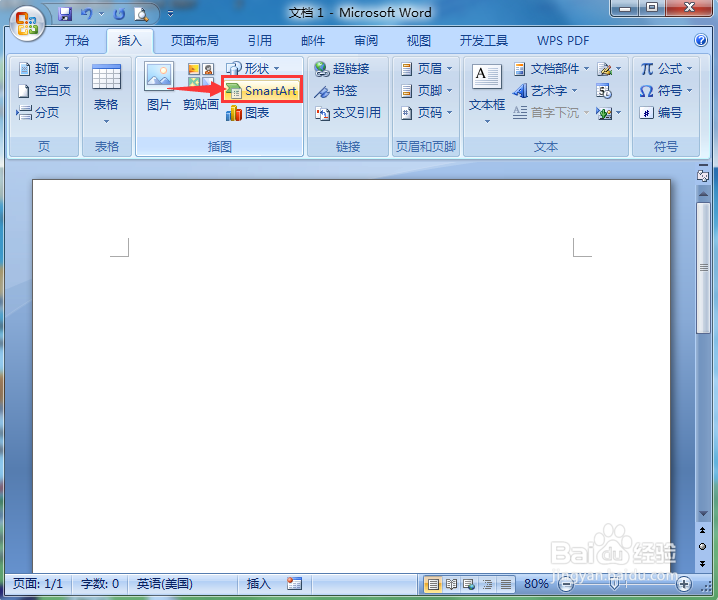Expand quick access toolbar customization

(x=170, y=14)
